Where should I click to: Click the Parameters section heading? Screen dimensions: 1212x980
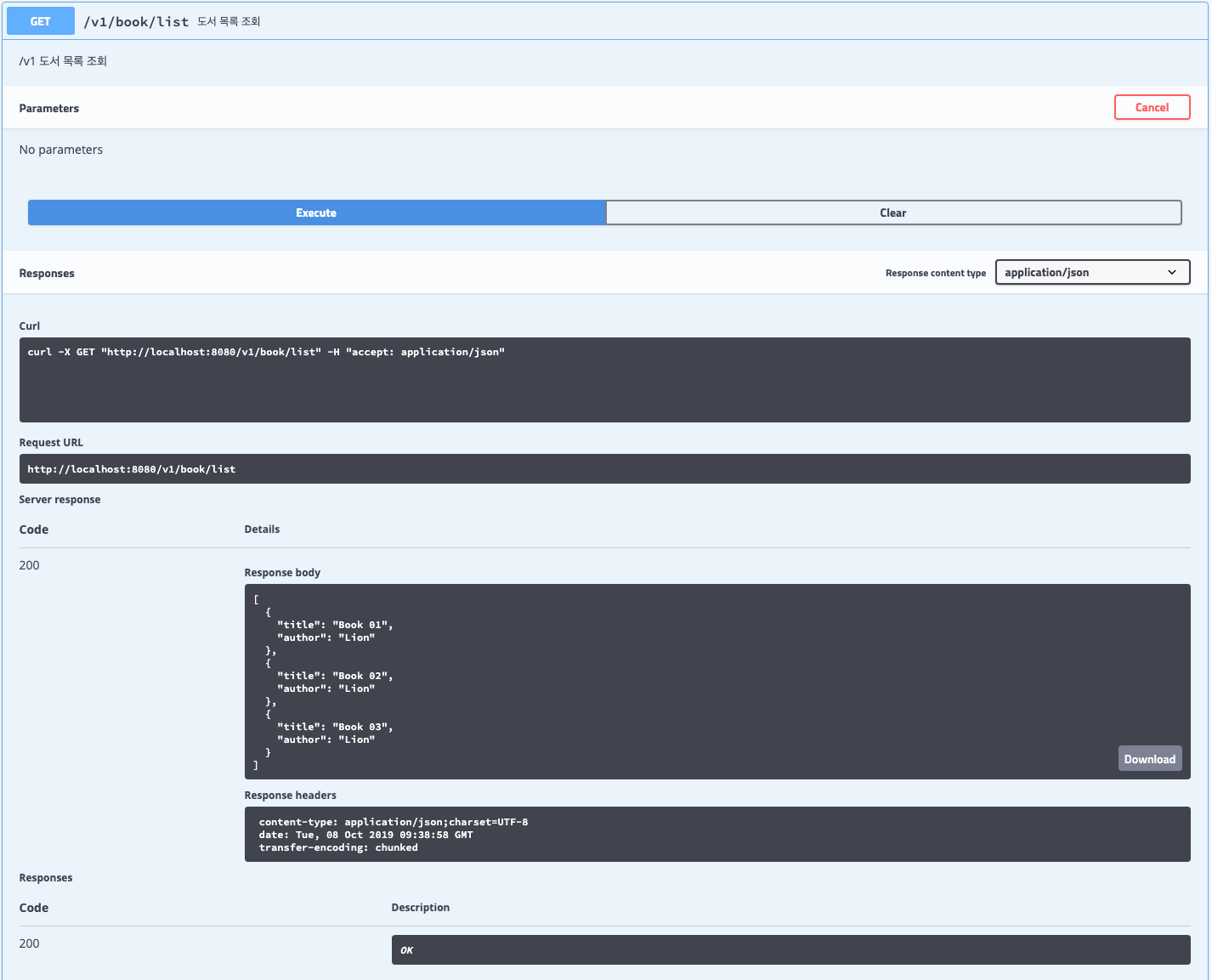[48, 108]
